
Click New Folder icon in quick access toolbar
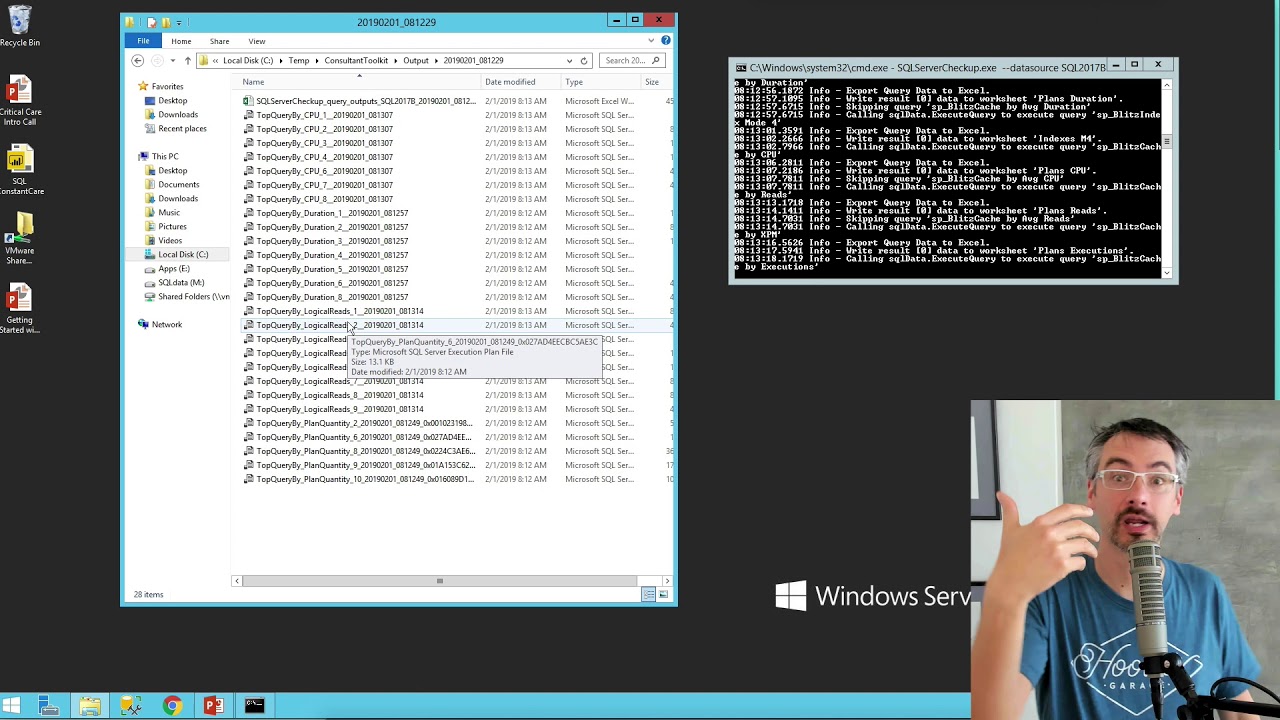click(x=165, y=22)
